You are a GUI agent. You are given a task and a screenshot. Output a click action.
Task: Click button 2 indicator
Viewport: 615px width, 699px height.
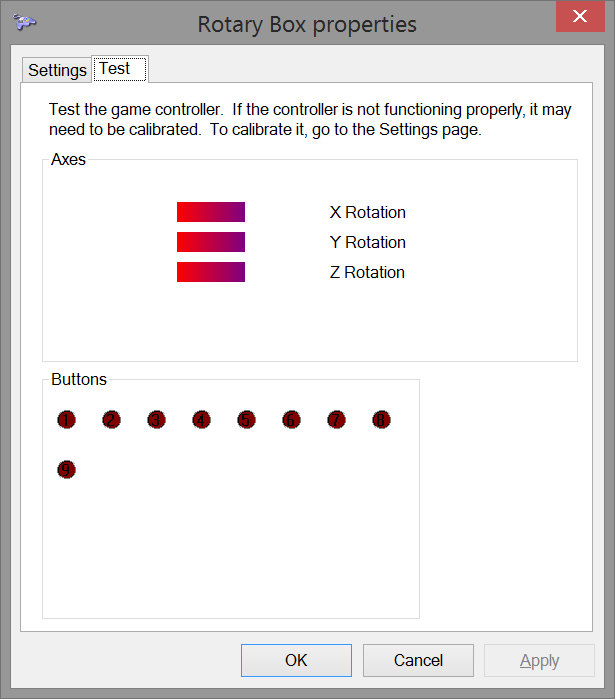coord(111,419)
